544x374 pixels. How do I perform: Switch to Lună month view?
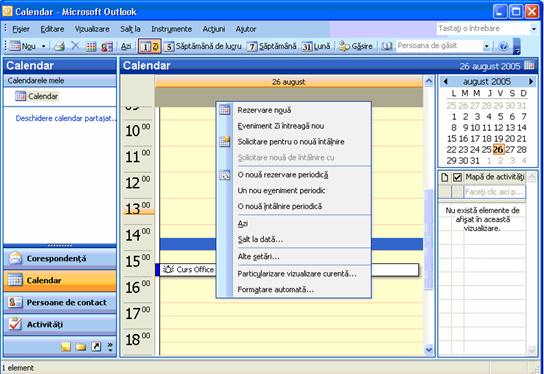click(316, 46)
